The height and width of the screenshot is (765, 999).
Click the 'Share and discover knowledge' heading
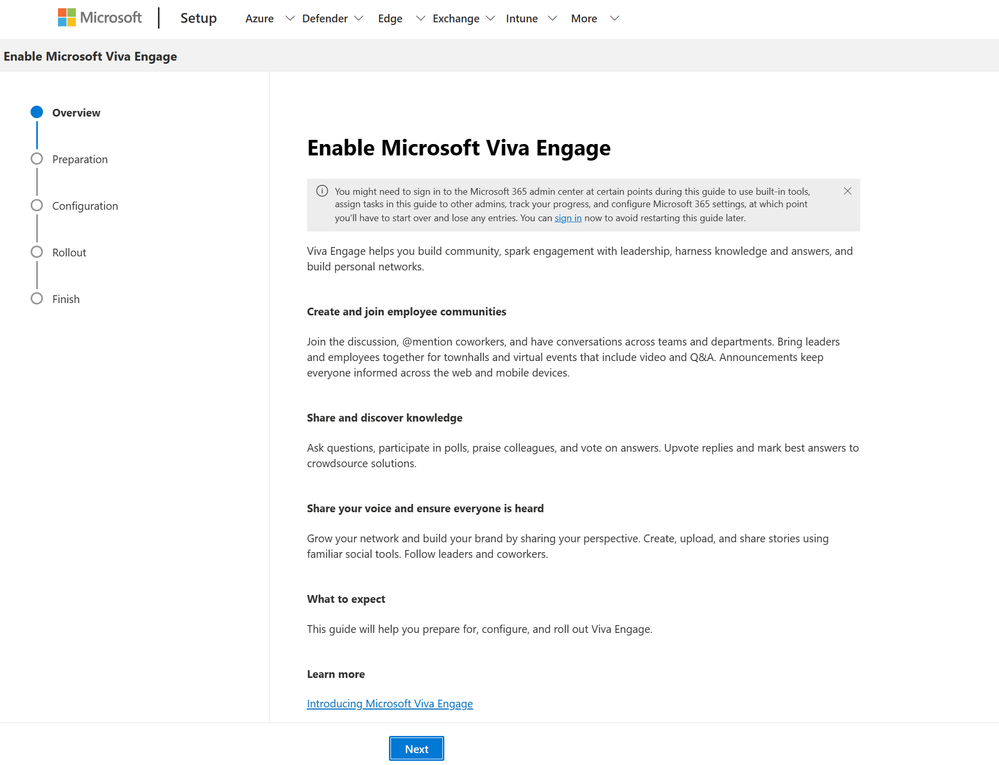385,418
